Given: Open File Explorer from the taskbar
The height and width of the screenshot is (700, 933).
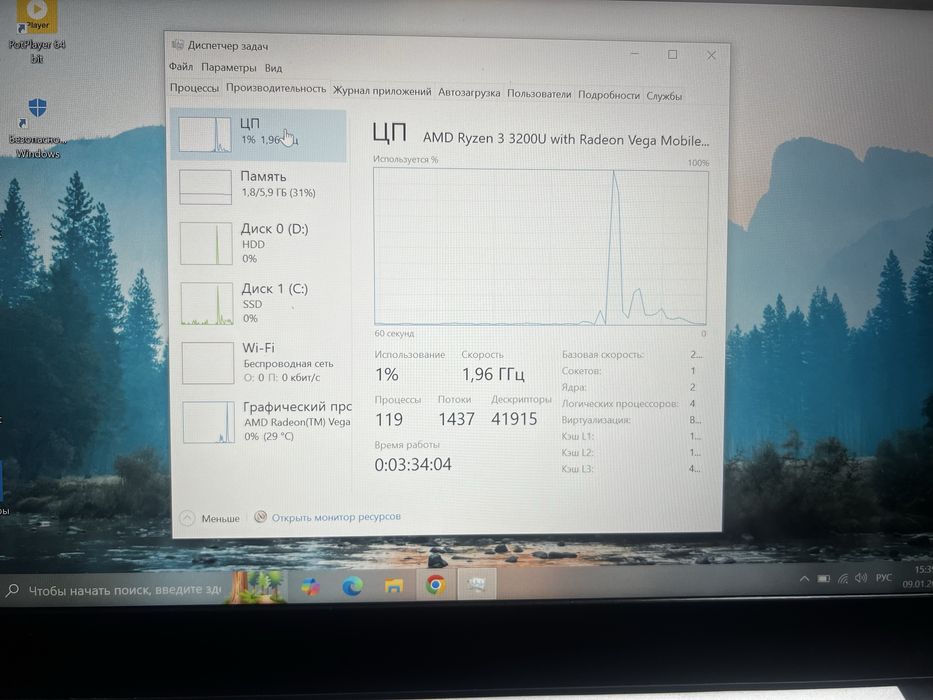Looking at the screenshot, I should tap(393, 587).
